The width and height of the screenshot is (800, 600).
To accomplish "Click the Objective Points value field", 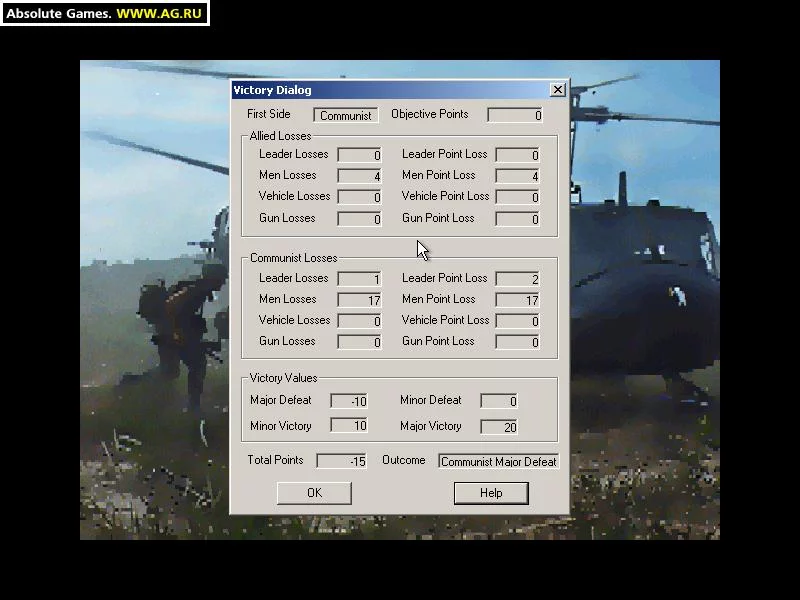I will pos(515,115).
